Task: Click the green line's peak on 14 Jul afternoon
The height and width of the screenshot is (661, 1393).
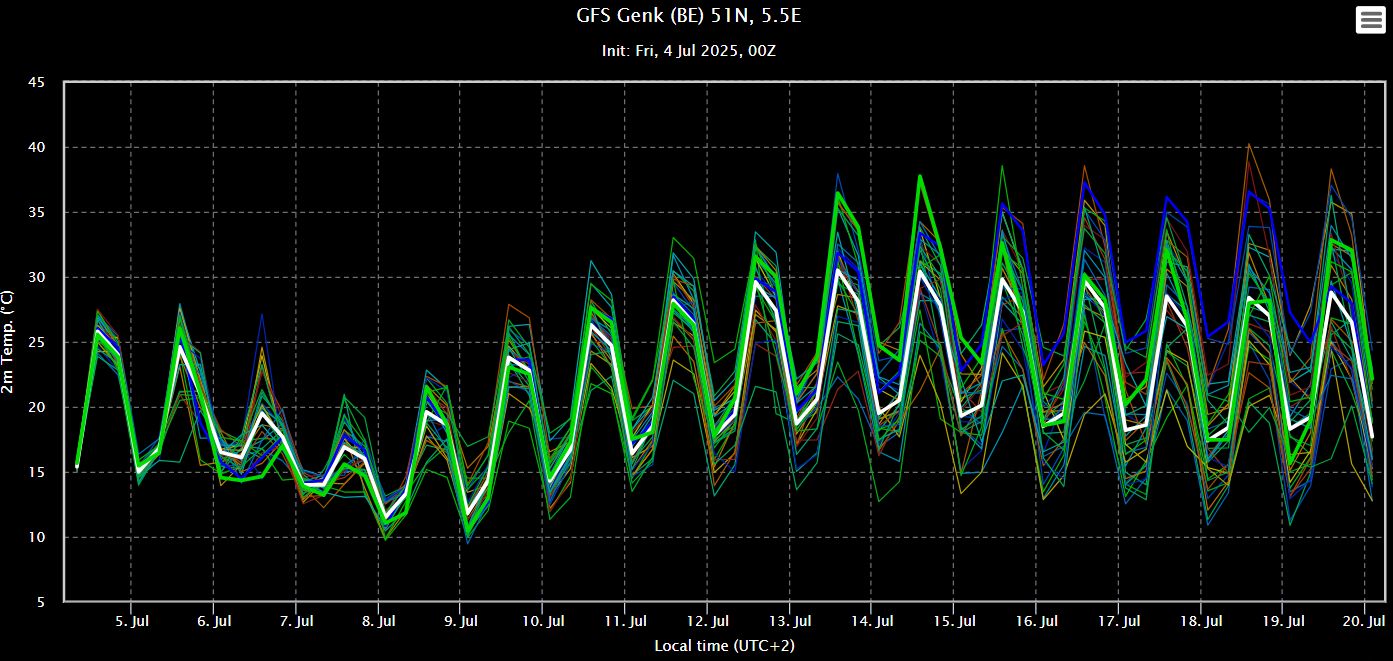Action: 920,176
